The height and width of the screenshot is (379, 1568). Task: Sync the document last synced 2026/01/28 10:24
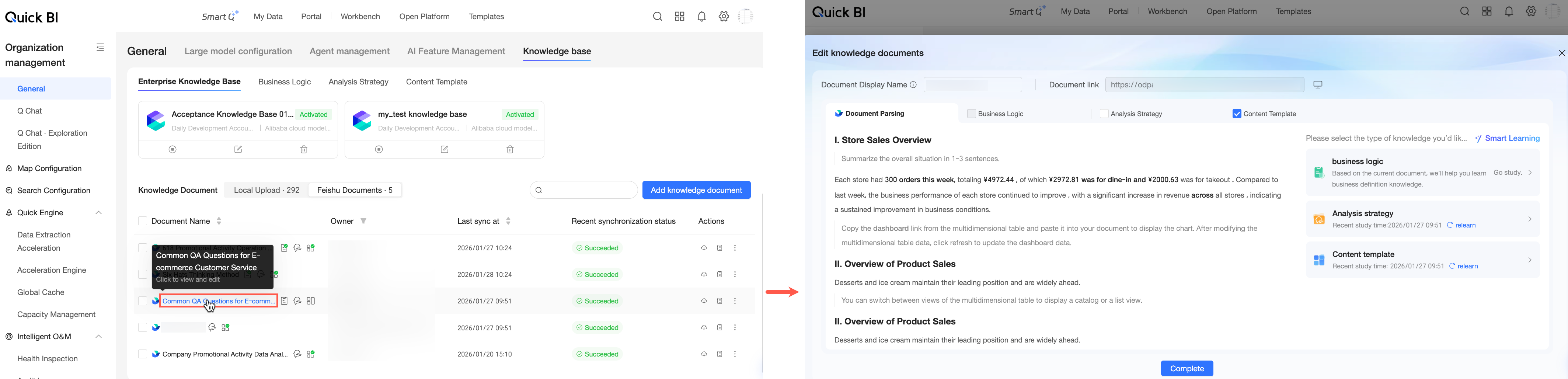(704, 275)
